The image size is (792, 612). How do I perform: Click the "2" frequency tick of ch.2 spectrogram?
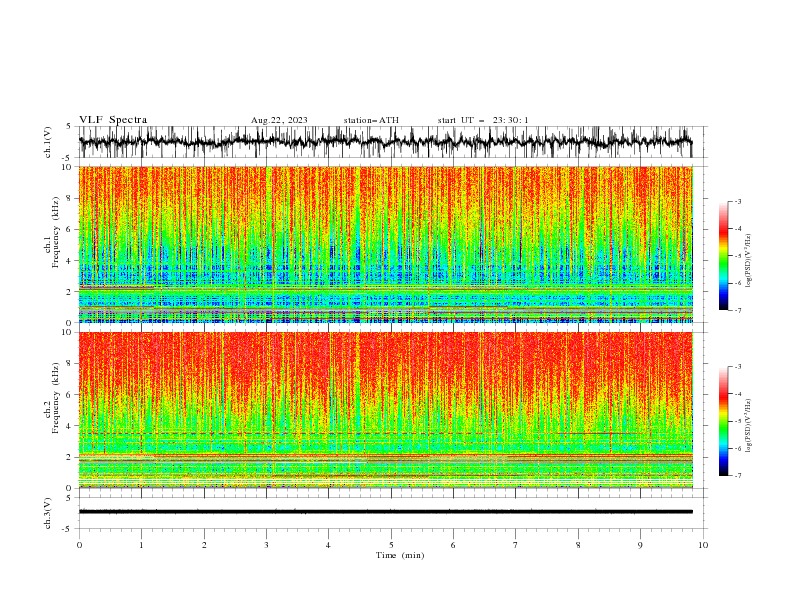tap(70, 457)
